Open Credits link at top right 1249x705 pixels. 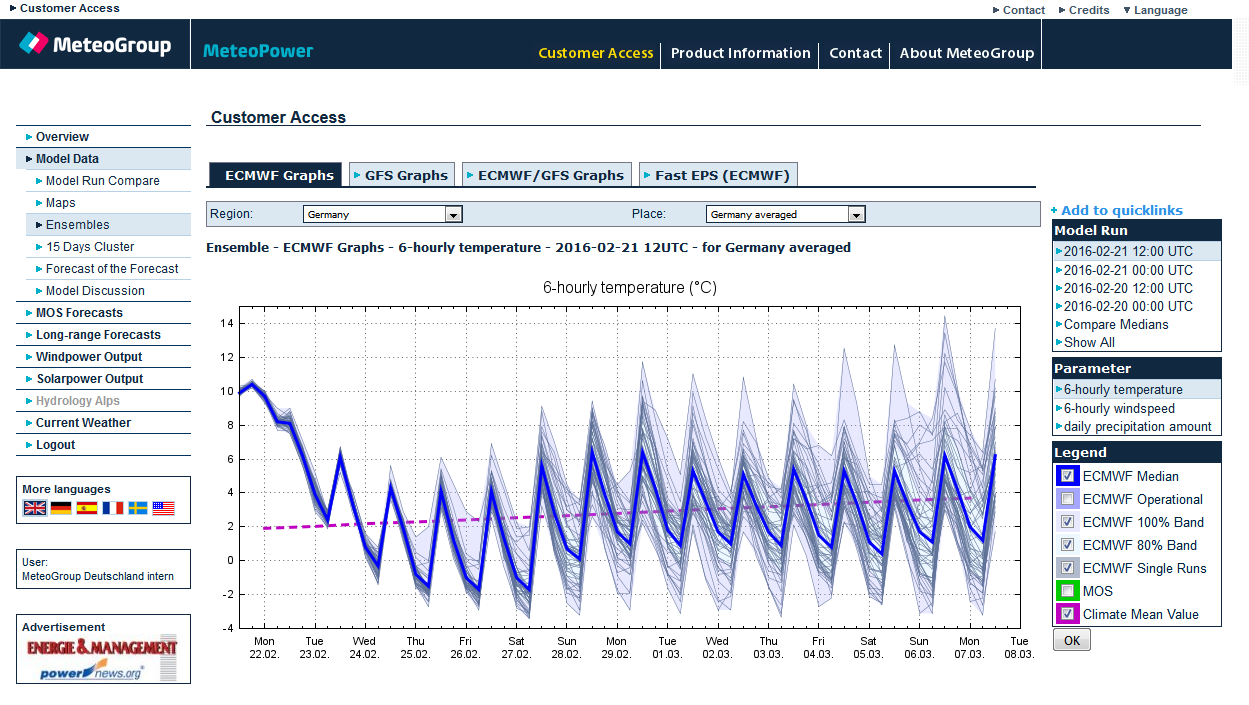[x=1084, y=10]
